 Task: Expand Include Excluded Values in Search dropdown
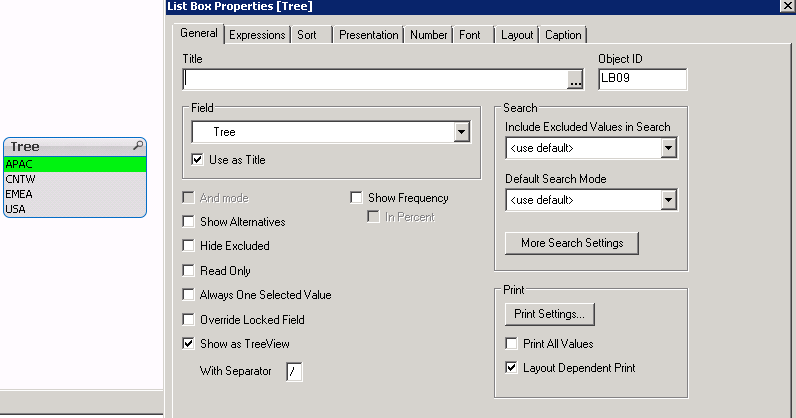pos(669,149)
